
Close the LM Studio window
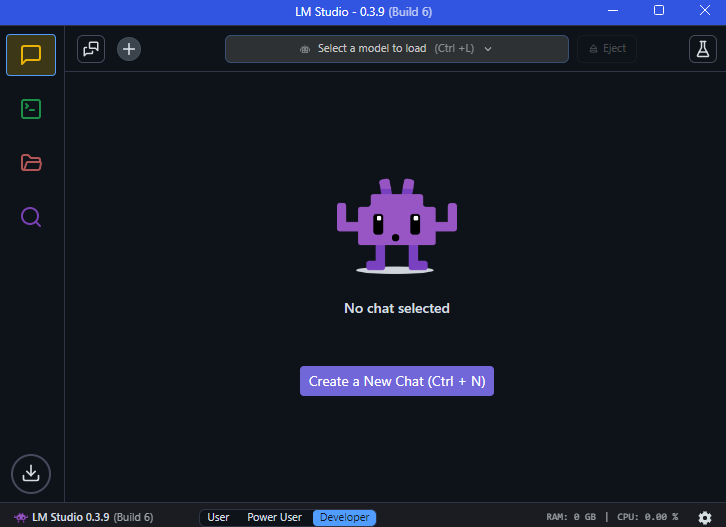click(x=705, y=11)
